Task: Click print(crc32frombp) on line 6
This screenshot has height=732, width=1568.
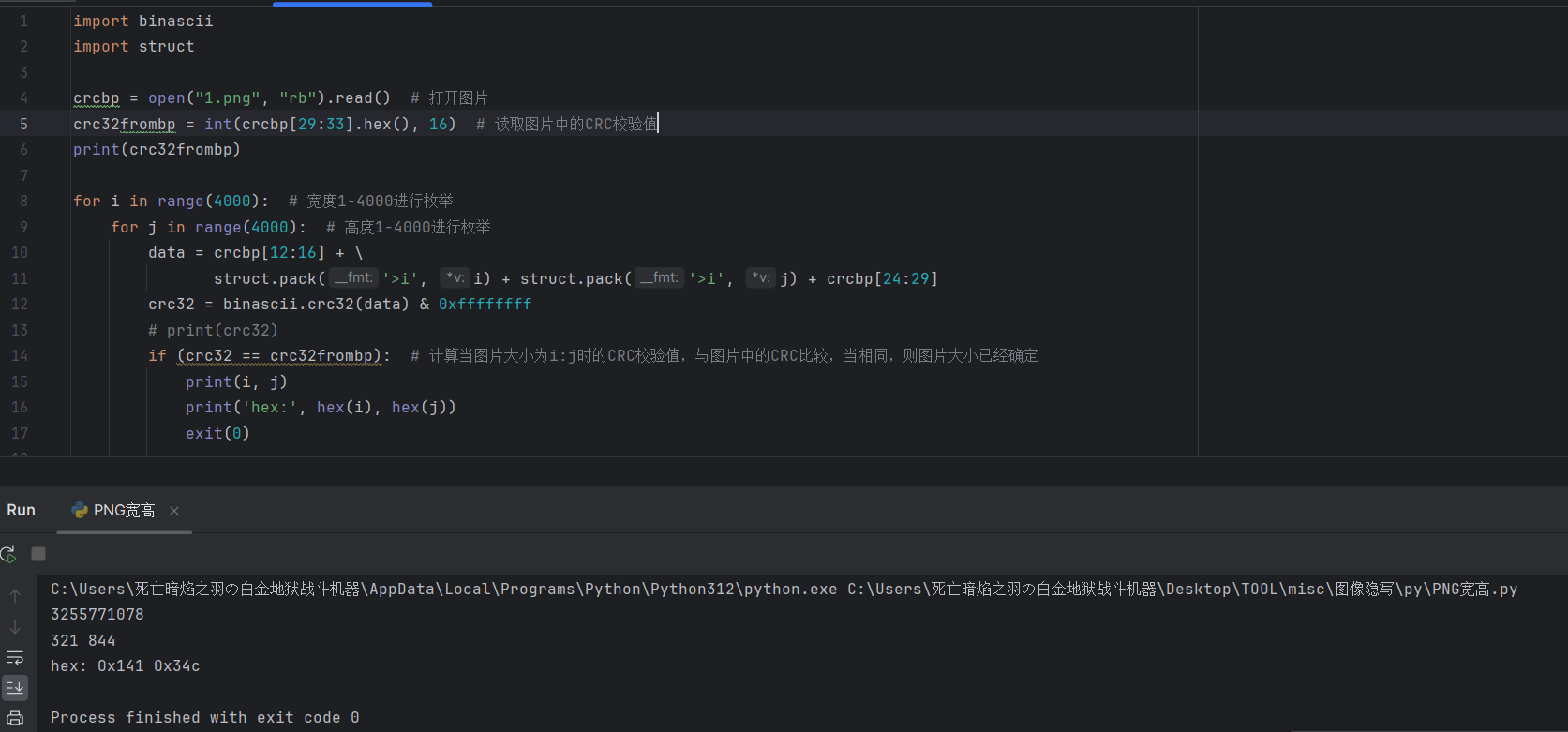Action: click(157, 149)
